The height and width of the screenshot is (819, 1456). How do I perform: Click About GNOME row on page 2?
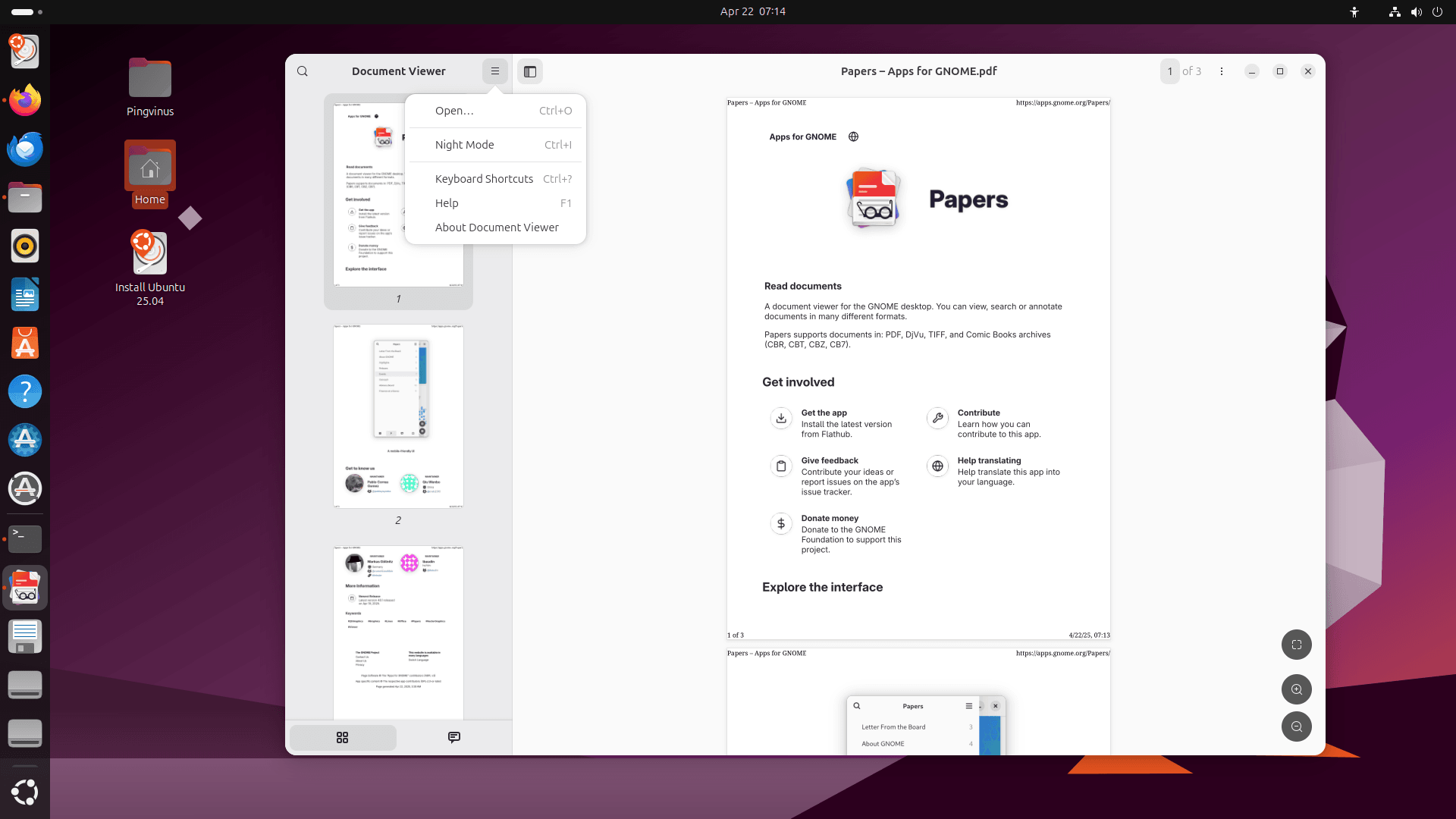tap(917, 744)
